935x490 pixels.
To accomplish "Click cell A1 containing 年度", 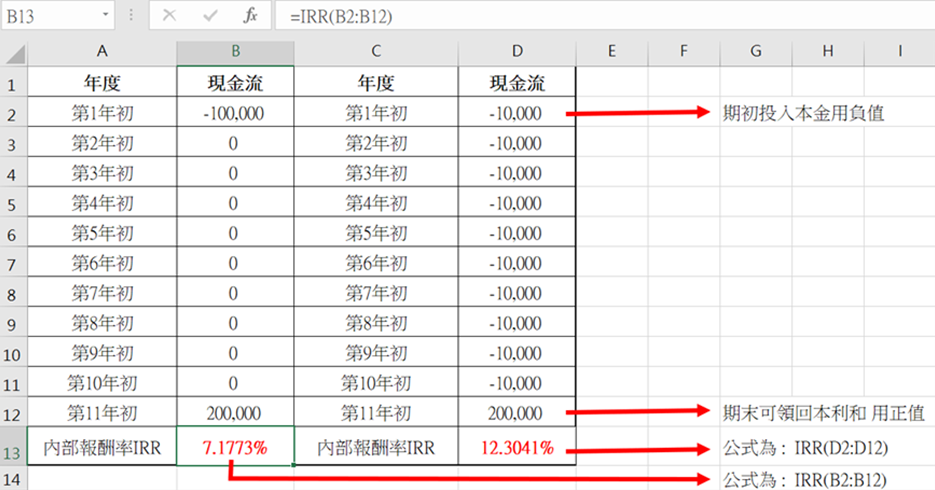I will pos(102,82).
